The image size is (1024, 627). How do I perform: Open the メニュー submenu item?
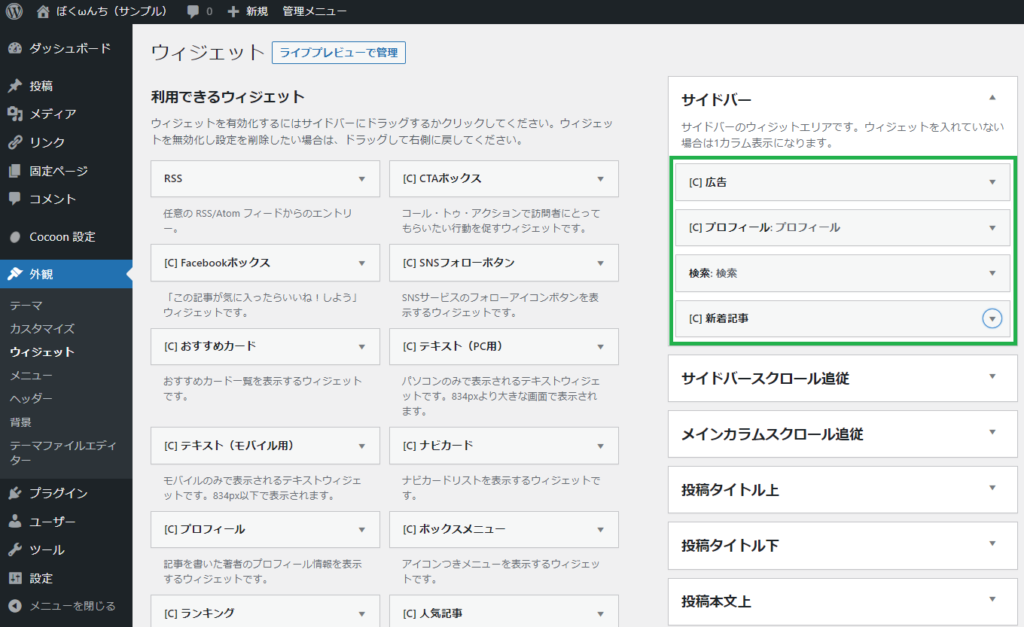[31, 376]
